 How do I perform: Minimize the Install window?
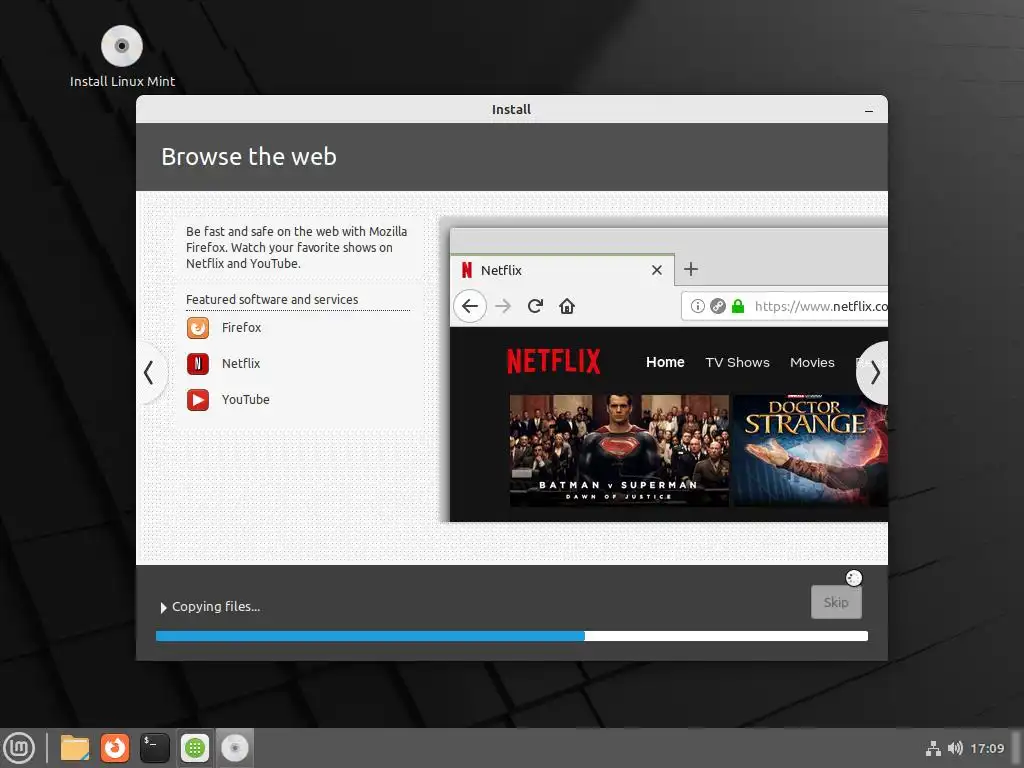click(869, 110)
